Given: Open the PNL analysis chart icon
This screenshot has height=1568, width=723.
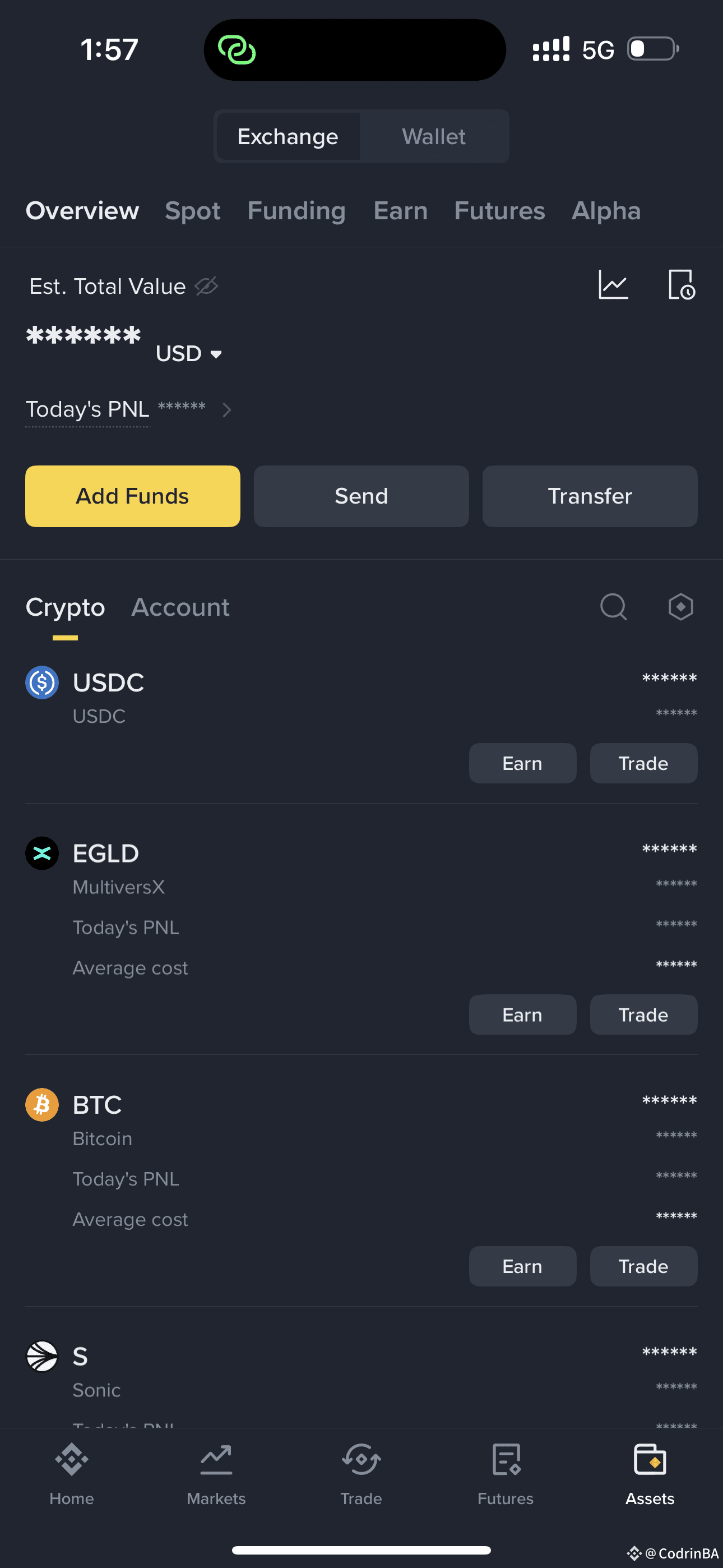Looking at the screenshot, I should (614, 284).
